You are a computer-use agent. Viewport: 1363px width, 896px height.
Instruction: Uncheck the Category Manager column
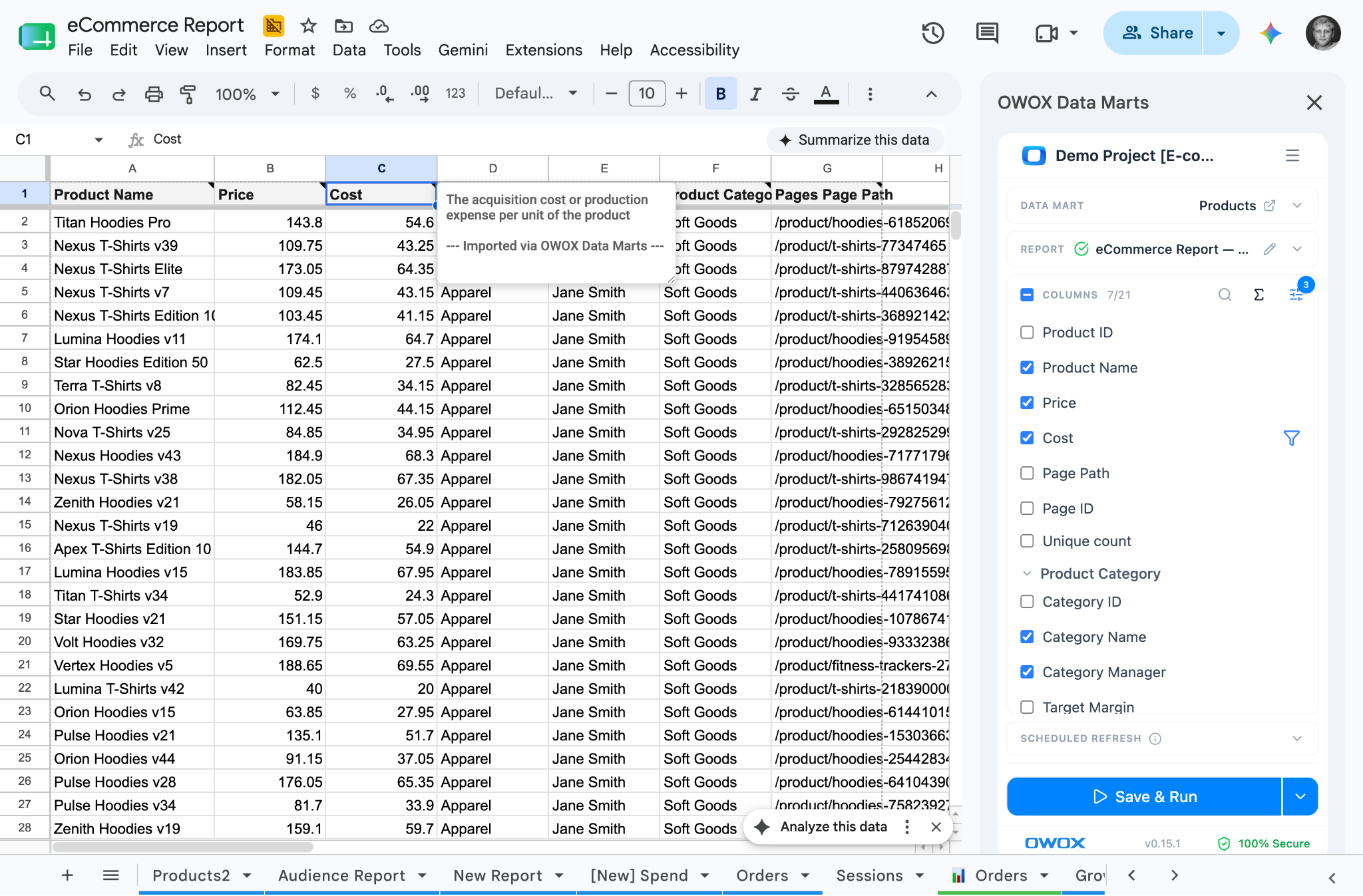1027,672
